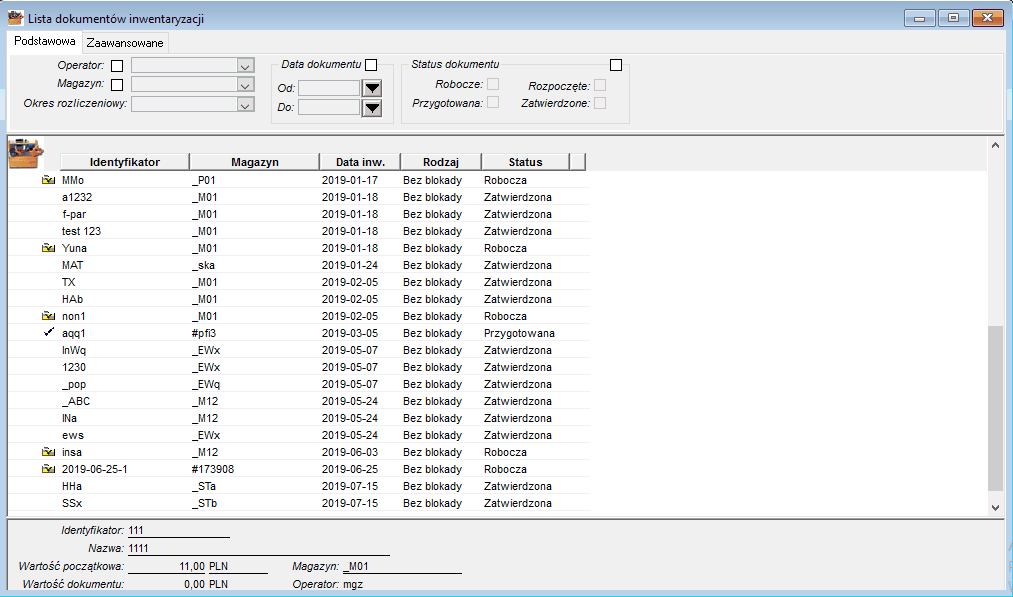Click the window title bar app icon
Image resolution: width=1013 pixels, height=597 pixels.
click(16, 18)
